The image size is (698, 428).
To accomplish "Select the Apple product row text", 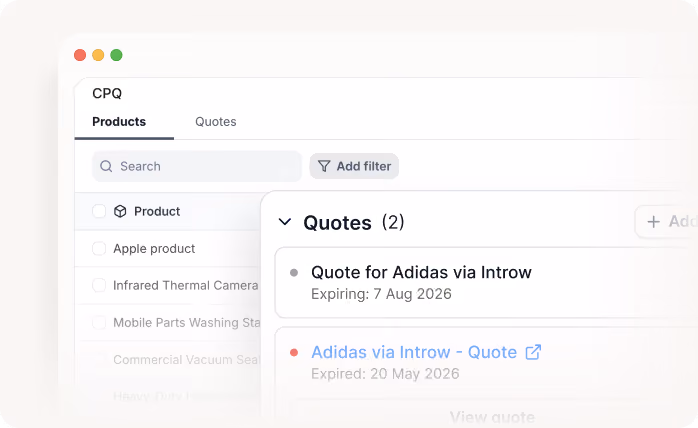I will pyautogui.click(x=154, y=249).
